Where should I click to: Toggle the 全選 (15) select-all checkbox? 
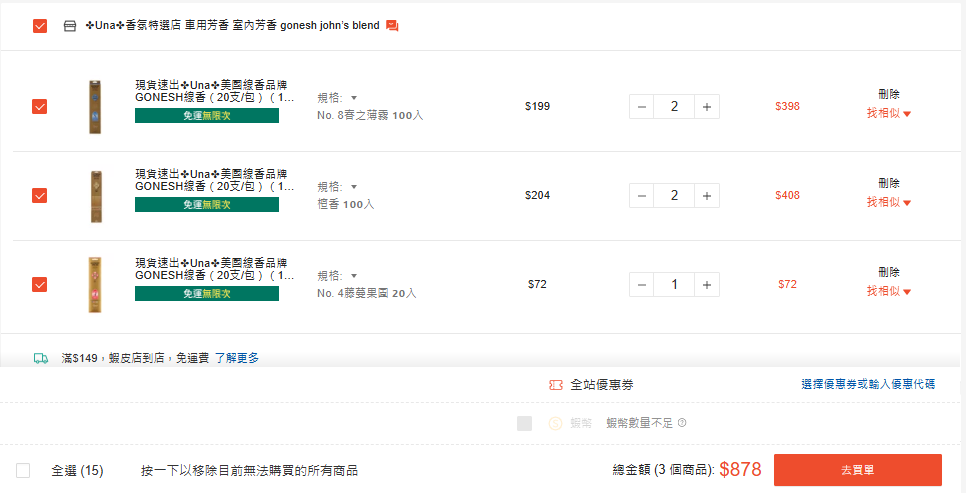point(24,470)
